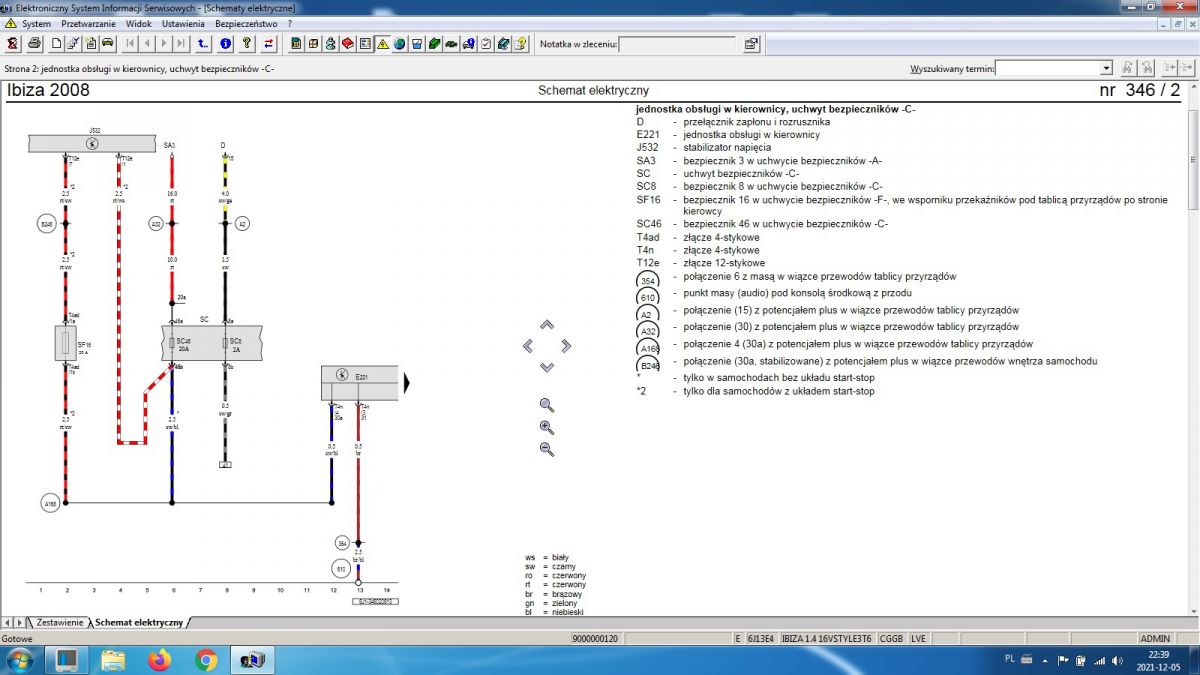
Task: Click the red-blue swap arrows icon
Action: [269, 43]
